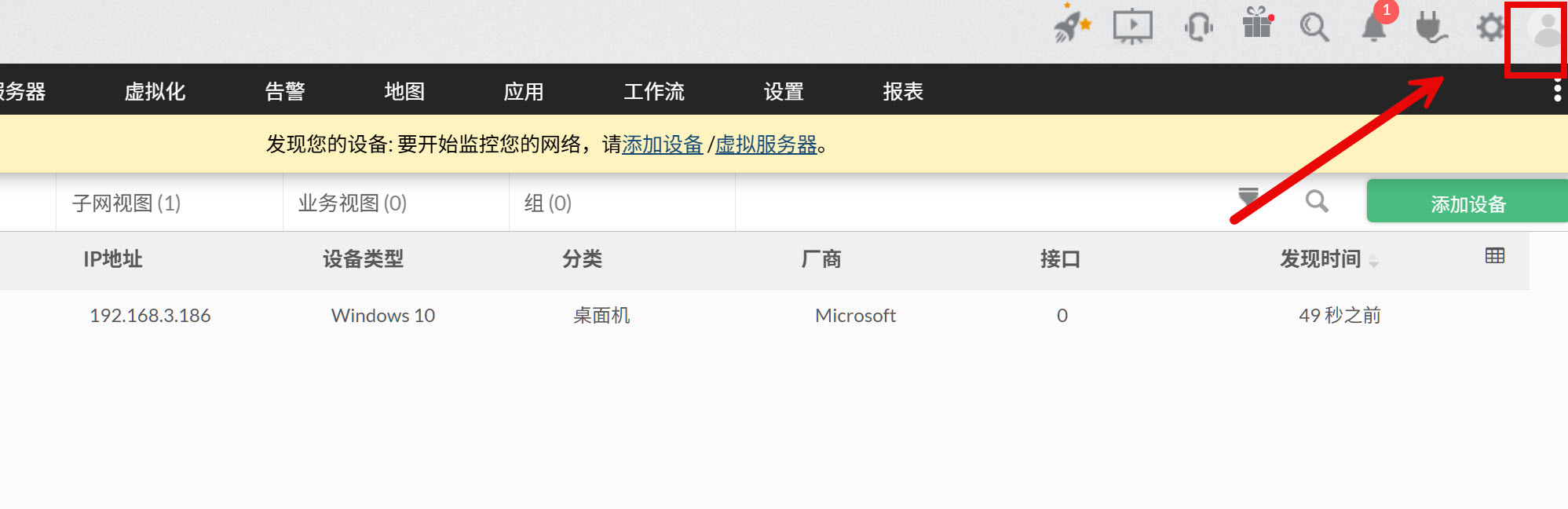This screenshot has height=509, width=1568.
Task: Sort by 发现时间 column arrow
Action: pyautogui.click(x=1373, y=262)
